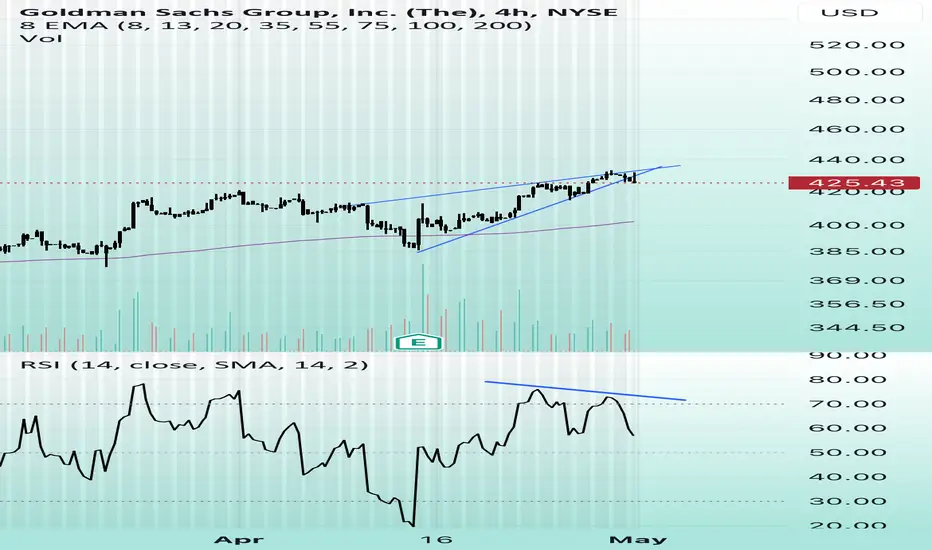
Task: Click the 16 date label on time axis
Action: coord(436,540)
